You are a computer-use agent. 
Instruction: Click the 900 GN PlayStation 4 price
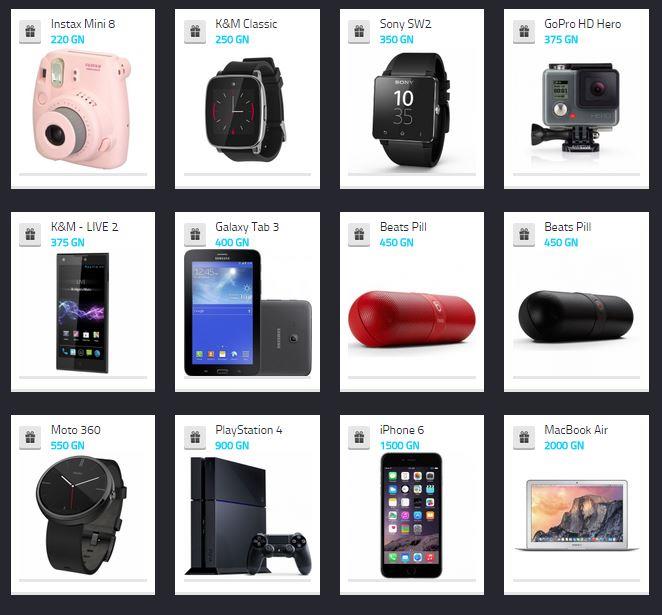click(232, 446)
